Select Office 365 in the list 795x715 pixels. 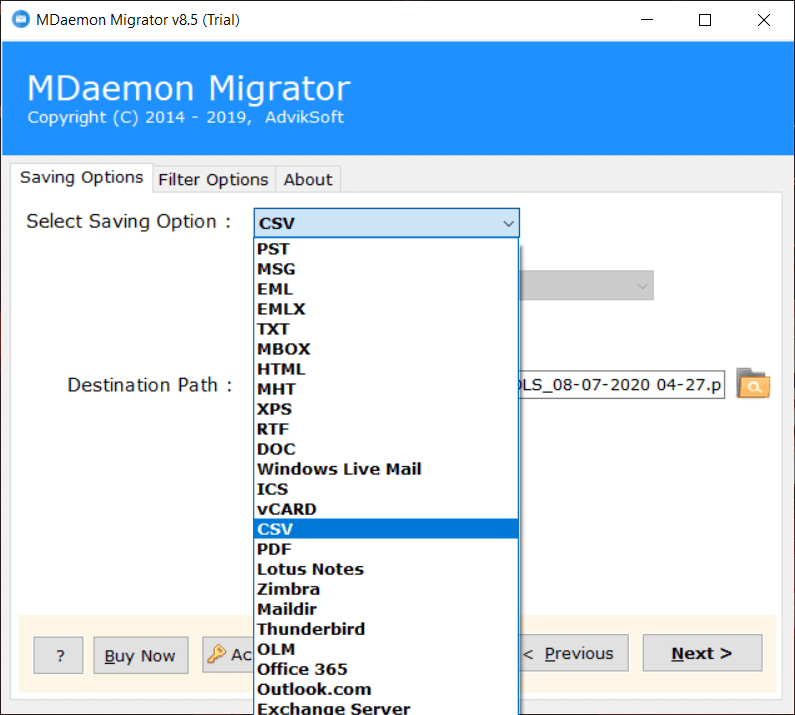(x=386, y=669)
